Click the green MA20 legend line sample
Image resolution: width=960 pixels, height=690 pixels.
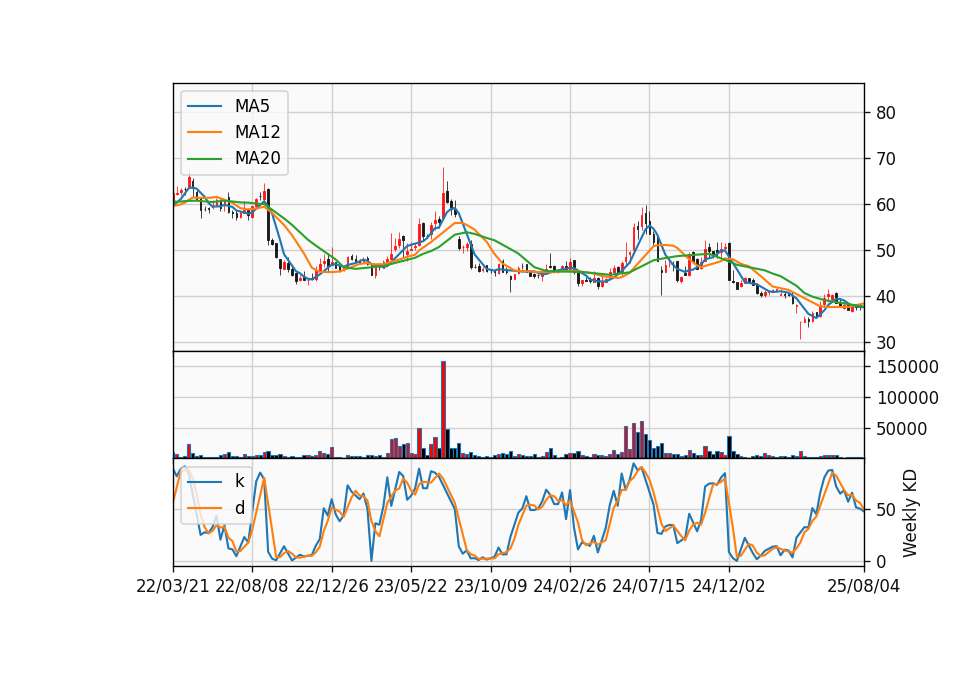pos(204,159)
